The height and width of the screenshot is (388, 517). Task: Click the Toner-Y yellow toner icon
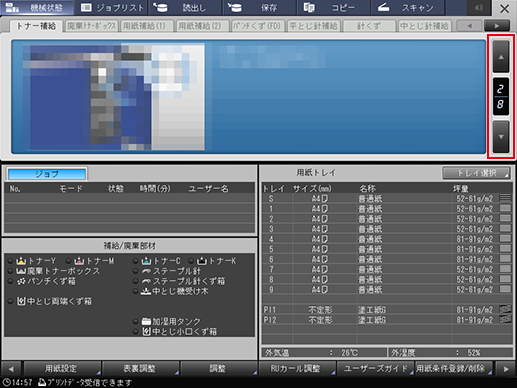[21, 261]
